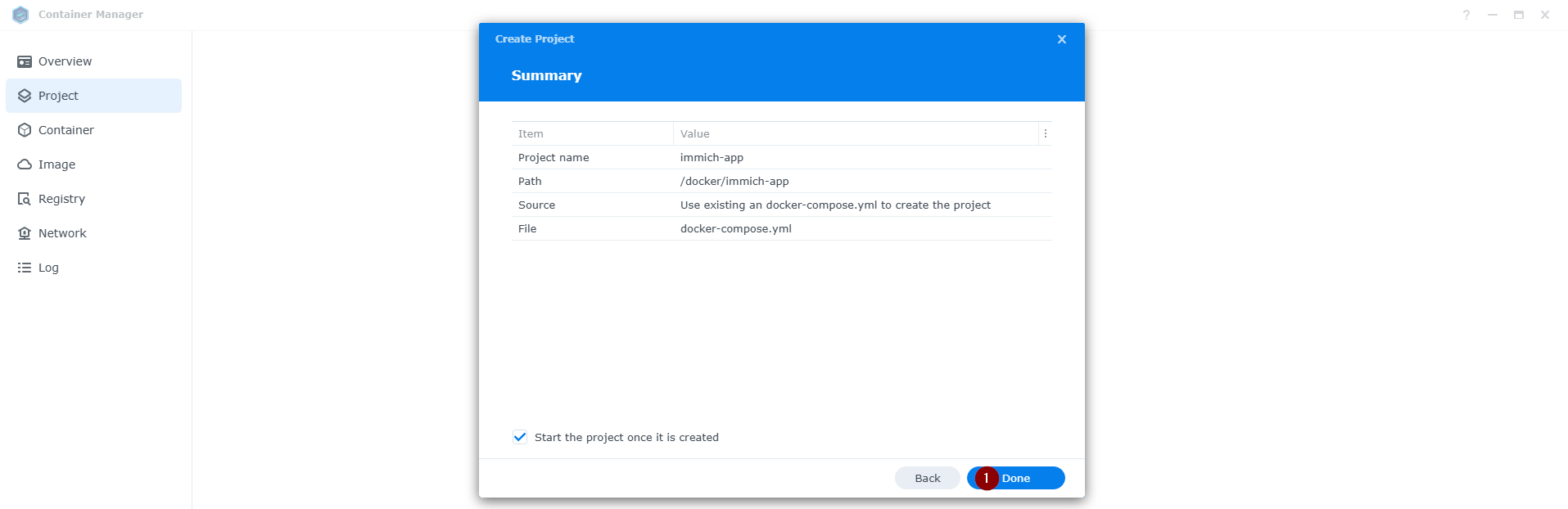1568x509 pixels.
Task: Go back to the previous wizard step
Action: pos(927,478)
